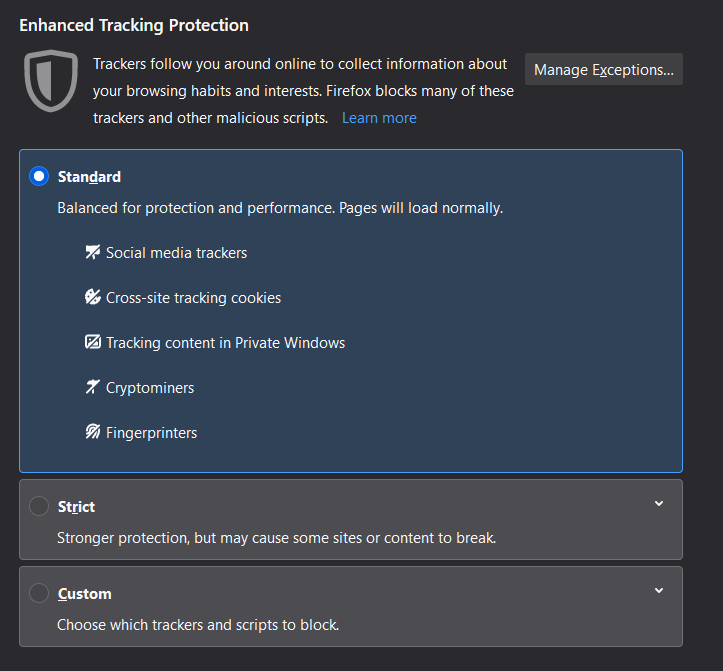
Task: Follow the Learn more link
Action: tap(379, 118)
